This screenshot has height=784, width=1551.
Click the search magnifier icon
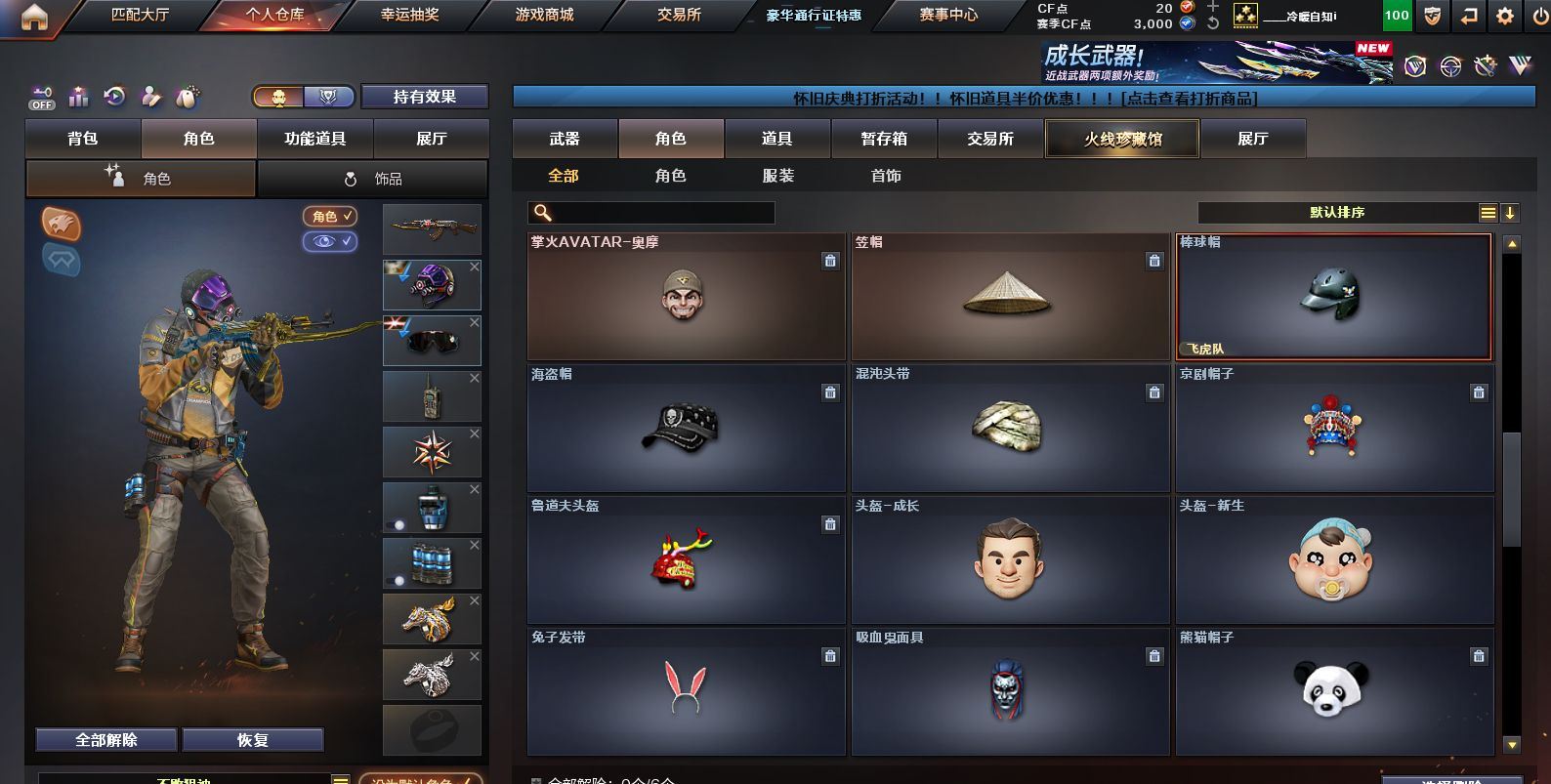click(543, 213)
